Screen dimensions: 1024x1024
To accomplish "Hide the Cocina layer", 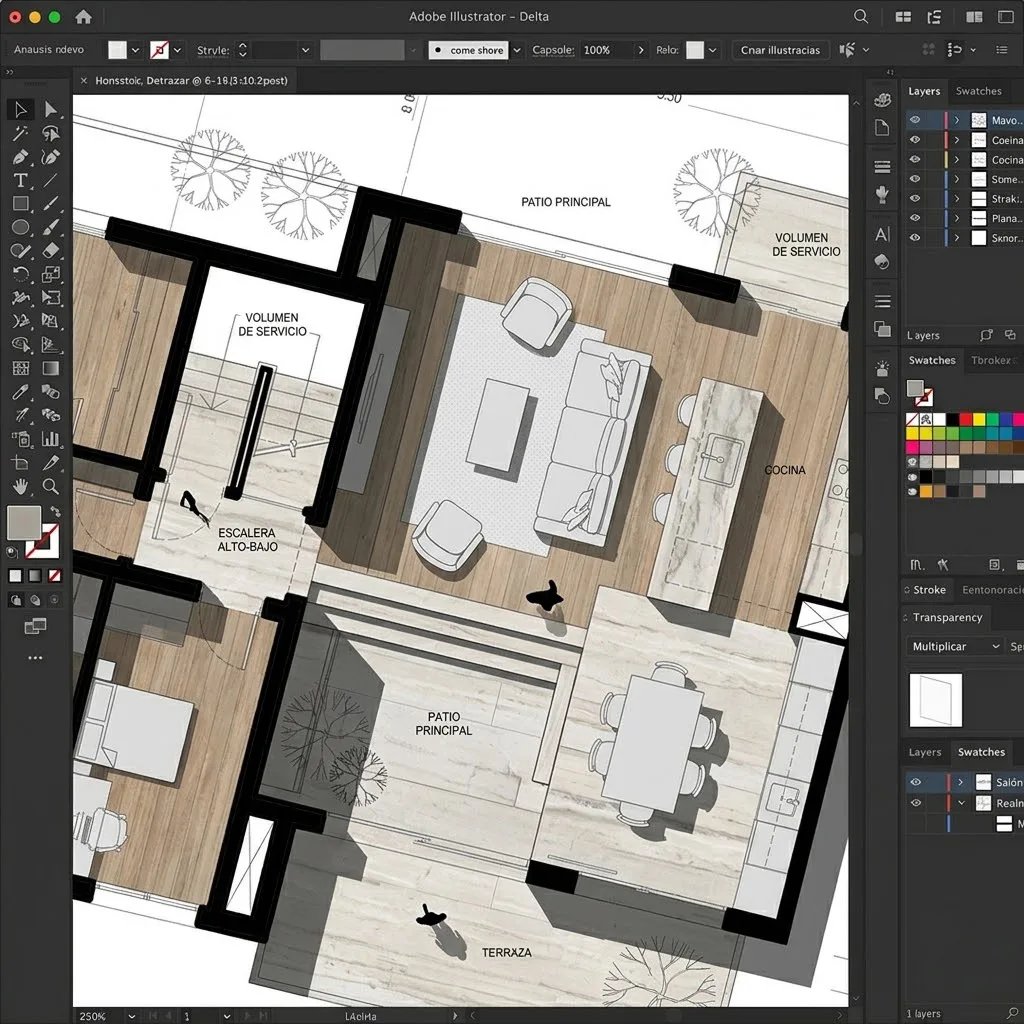I will (915, 159).
